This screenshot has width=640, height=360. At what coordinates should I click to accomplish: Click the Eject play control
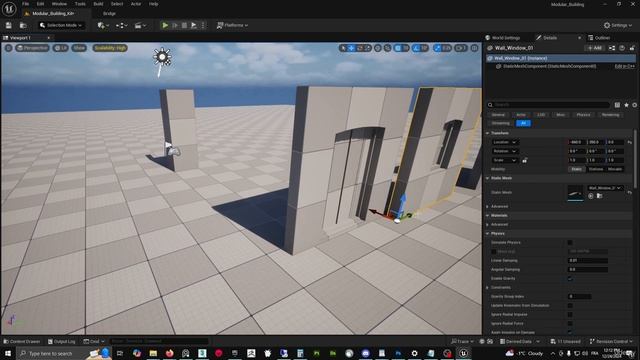[193, 25]
